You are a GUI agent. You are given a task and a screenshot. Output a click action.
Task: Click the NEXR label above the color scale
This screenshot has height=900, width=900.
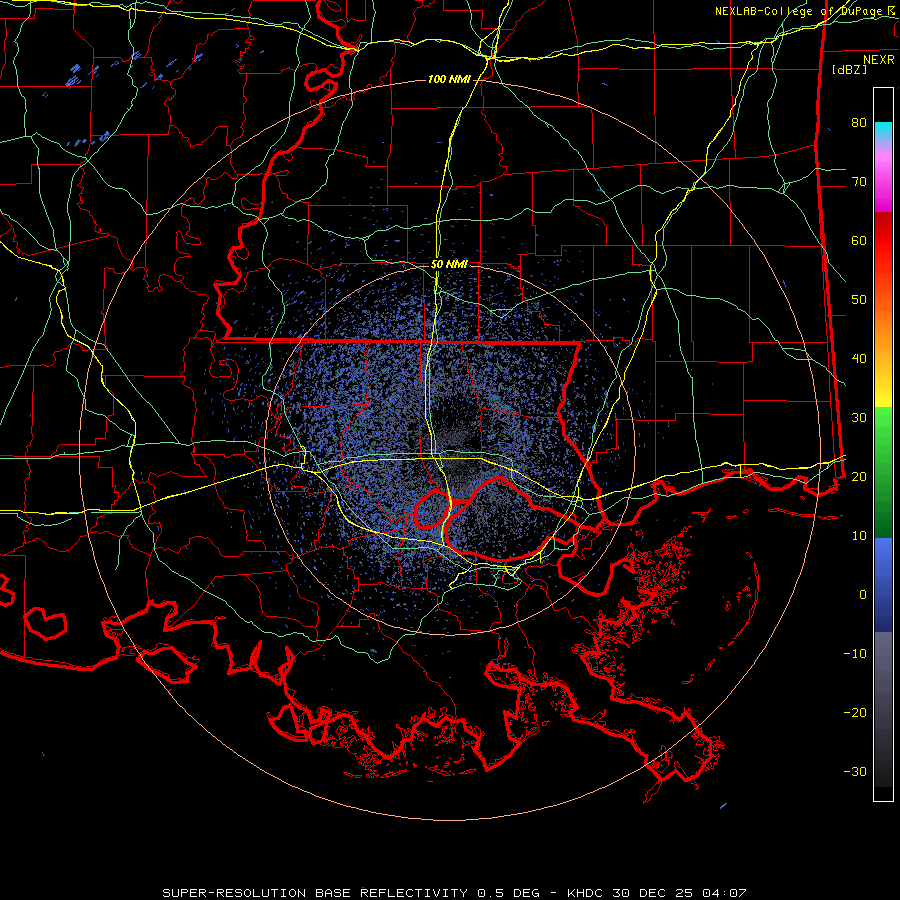tap(879, 60)
